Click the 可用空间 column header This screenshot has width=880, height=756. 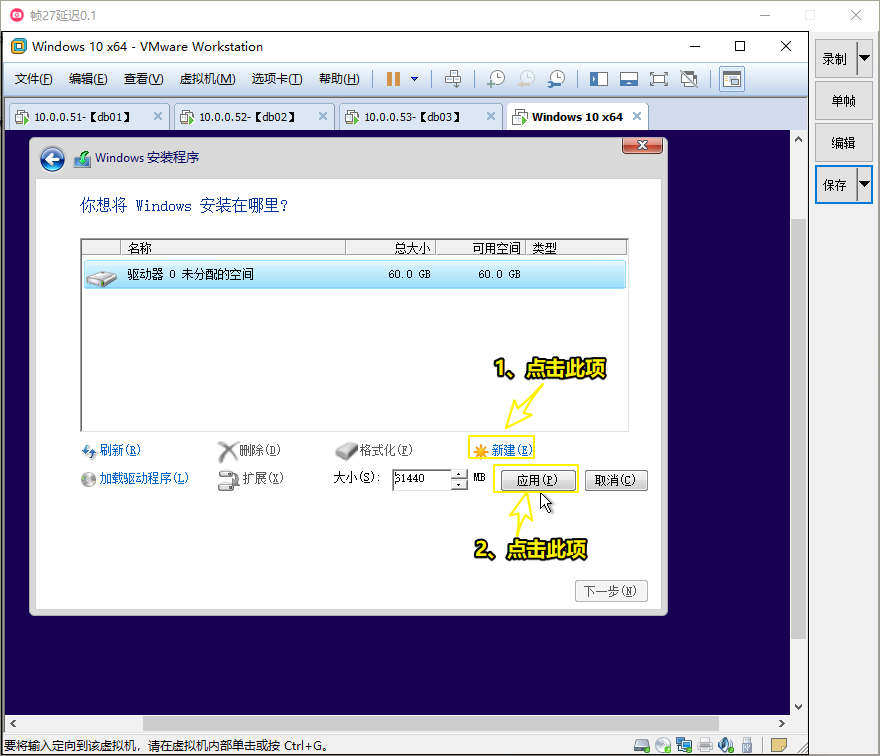[481, 248]
